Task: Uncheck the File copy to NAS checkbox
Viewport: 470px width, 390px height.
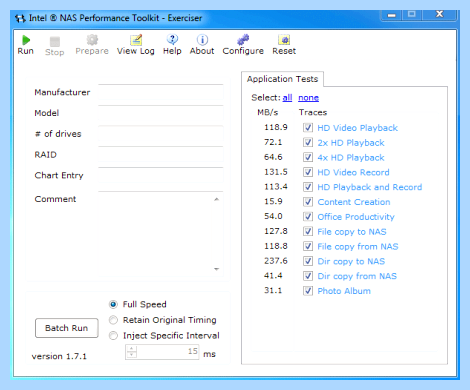Action: 308,231
